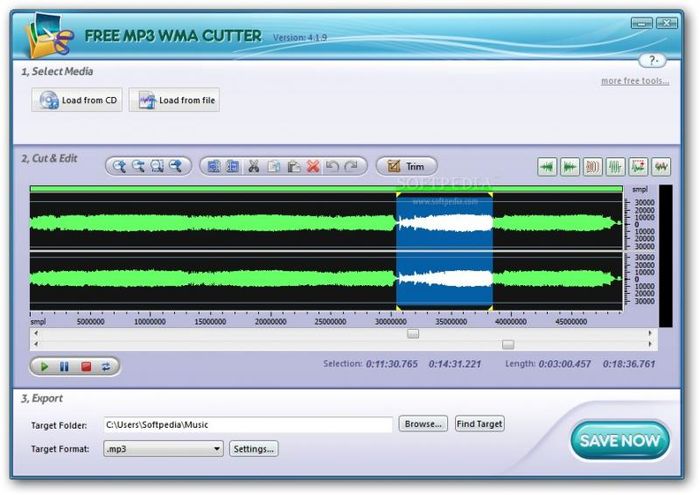Click the red X Delete icon
Viewport: 700px width, 495px height.
pos(313,167)
